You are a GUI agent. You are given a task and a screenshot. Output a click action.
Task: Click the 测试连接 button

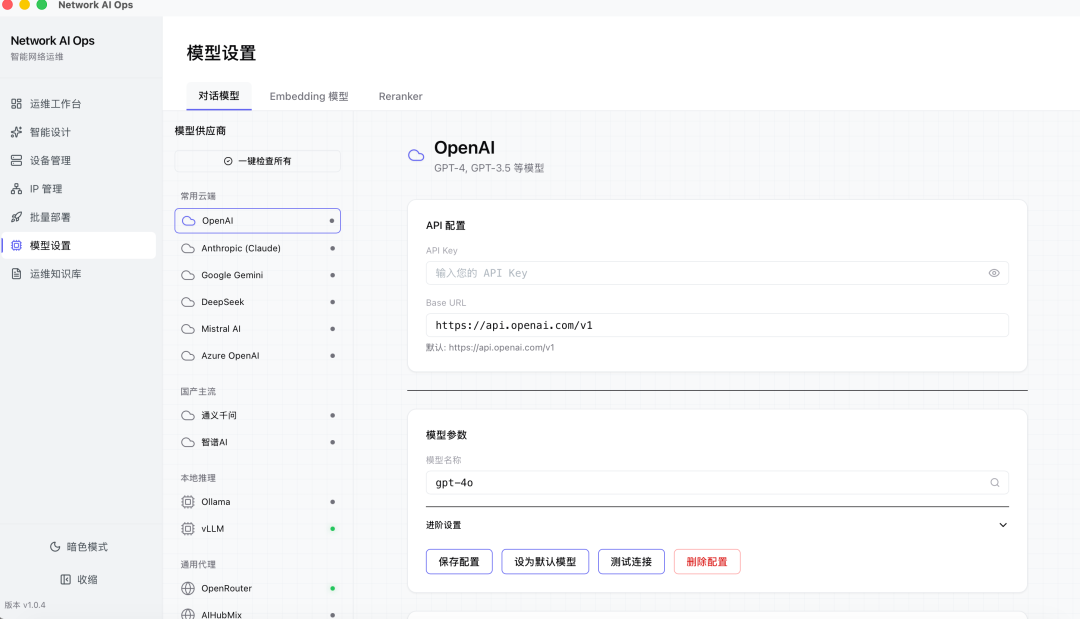(x=631, y=562)
